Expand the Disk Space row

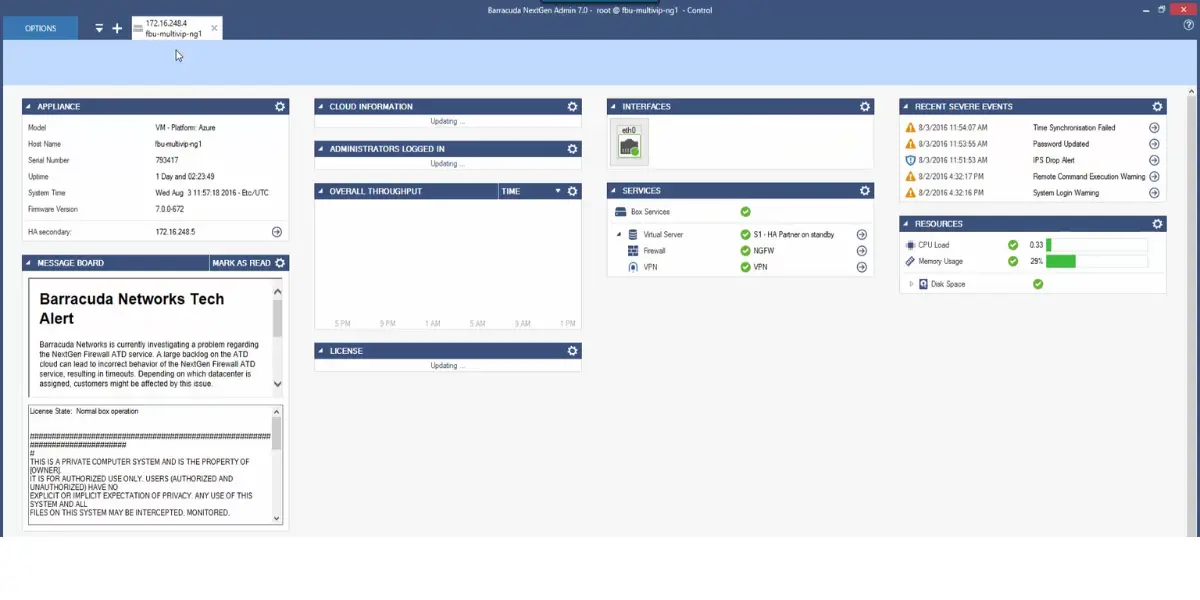(911, 284)
